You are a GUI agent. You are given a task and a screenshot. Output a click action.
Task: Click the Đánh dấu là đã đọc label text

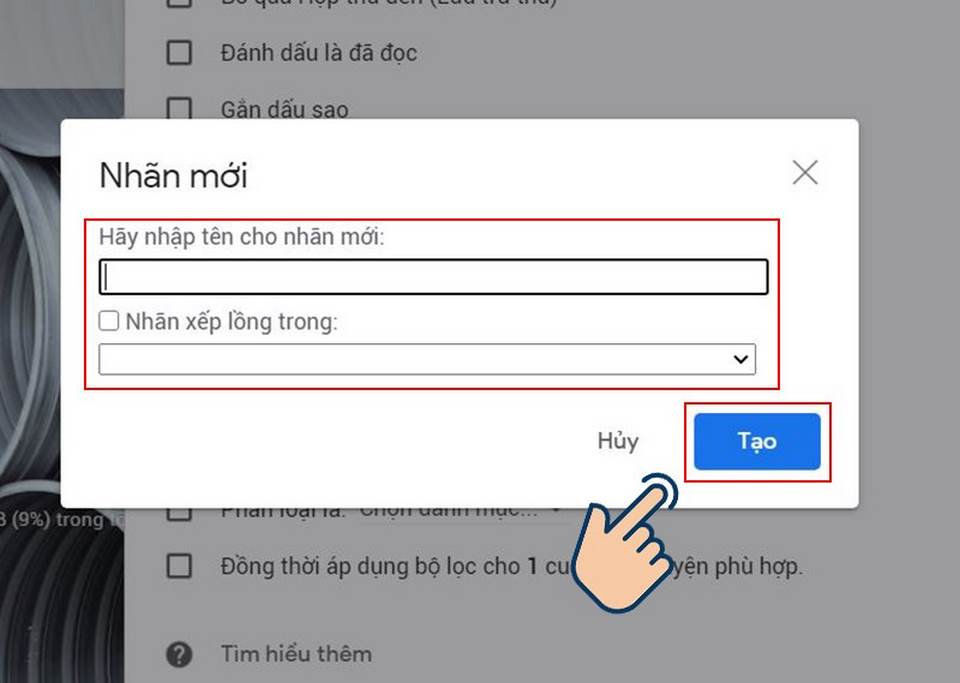pyautogui.click(x=319, y=53)
